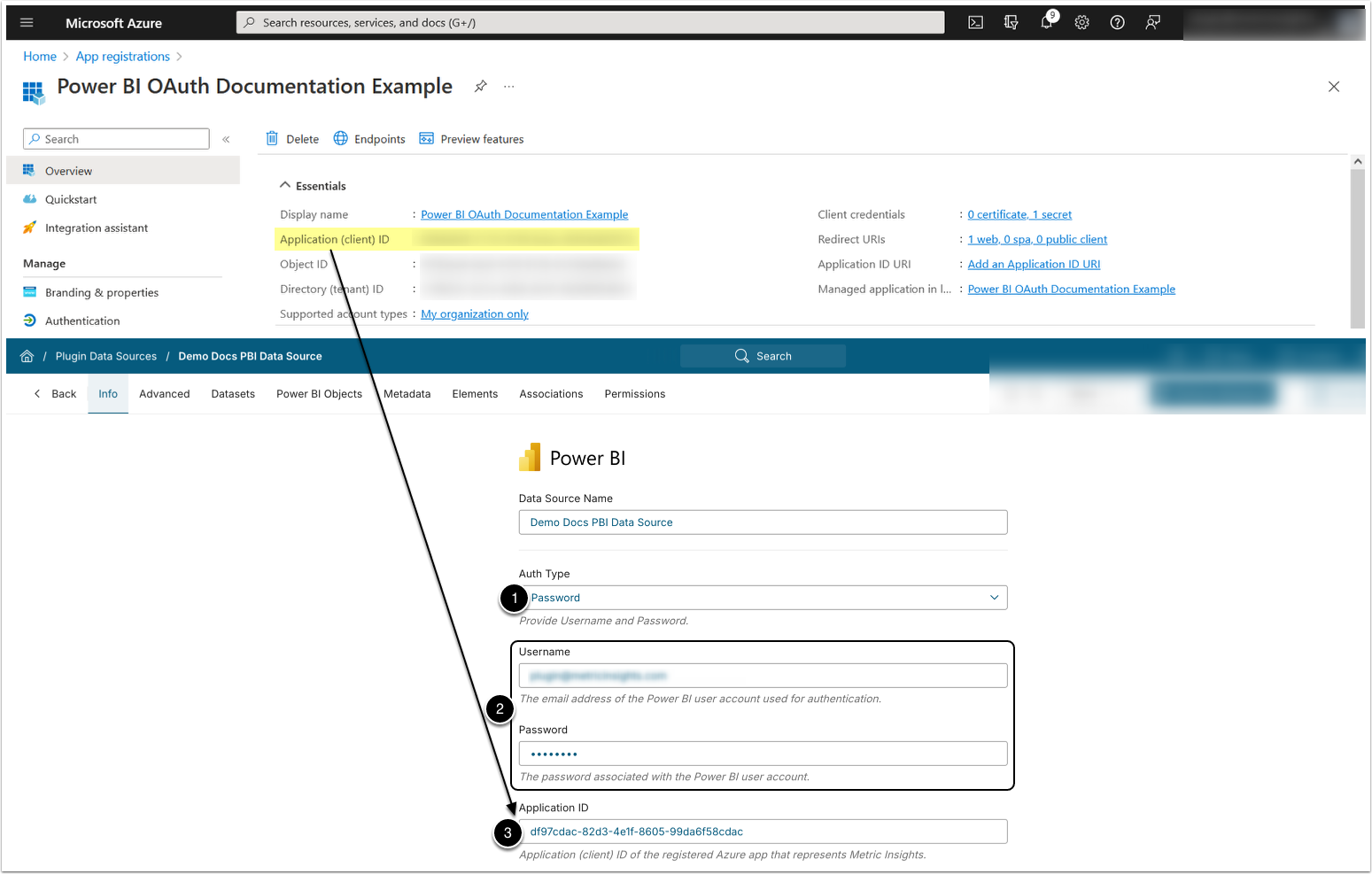Open the Redirect URIs link

[1037, 239]
